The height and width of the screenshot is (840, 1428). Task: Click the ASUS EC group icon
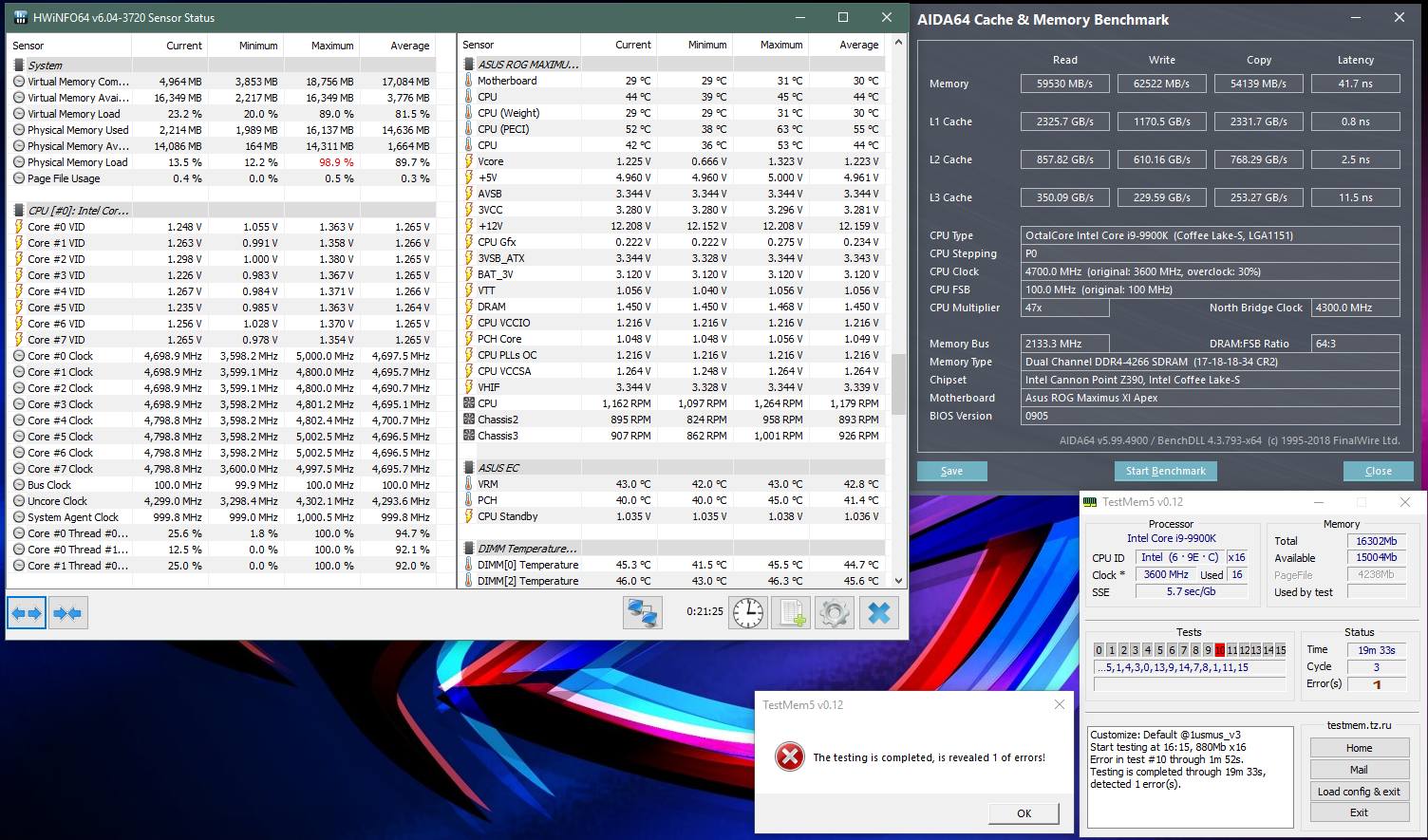pos(469,468)
